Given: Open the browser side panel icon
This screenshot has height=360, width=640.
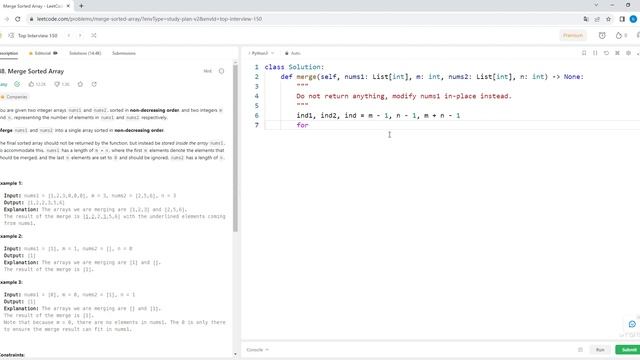Looking at the screenshot, I should click(622, 19).
